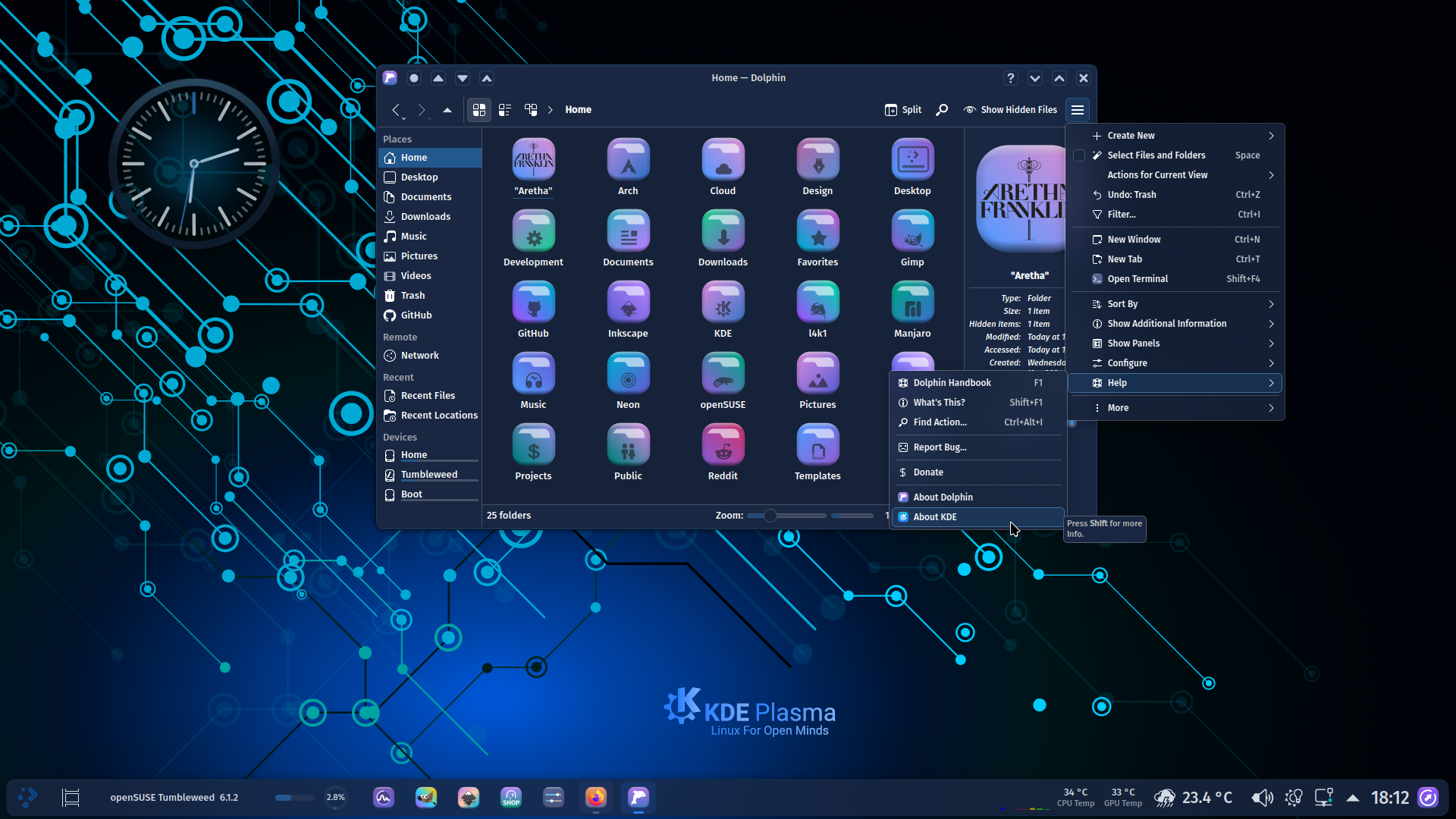Expand the More submenu
The height and width of the screenshot is (819, 1456).
1175,408
